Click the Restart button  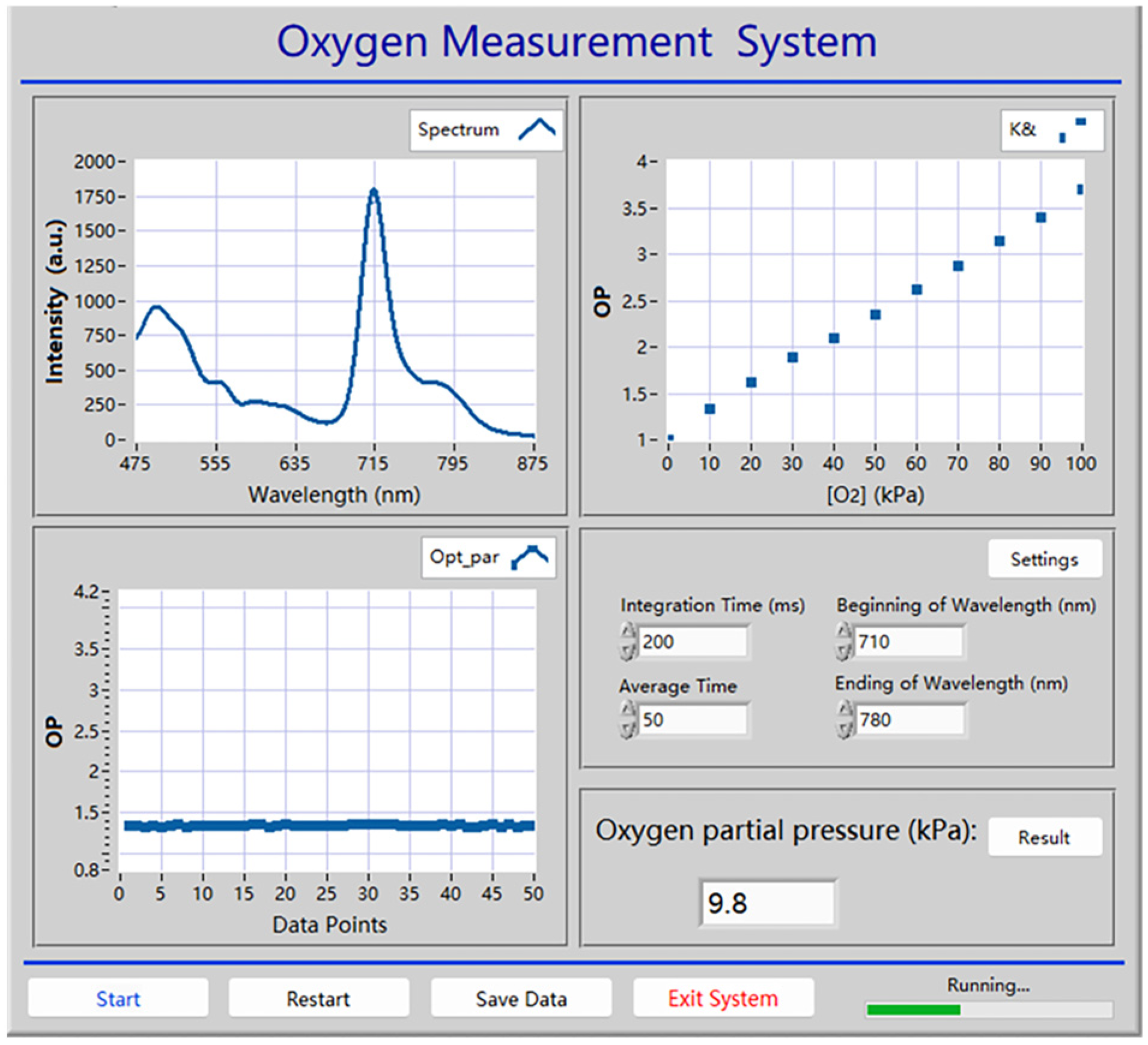point(318,998)
